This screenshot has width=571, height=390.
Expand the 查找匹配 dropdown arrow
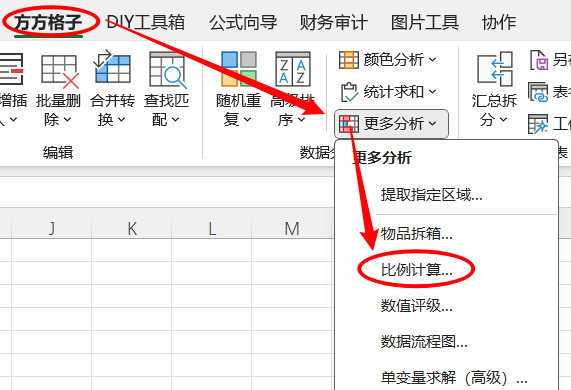point(175,119)
